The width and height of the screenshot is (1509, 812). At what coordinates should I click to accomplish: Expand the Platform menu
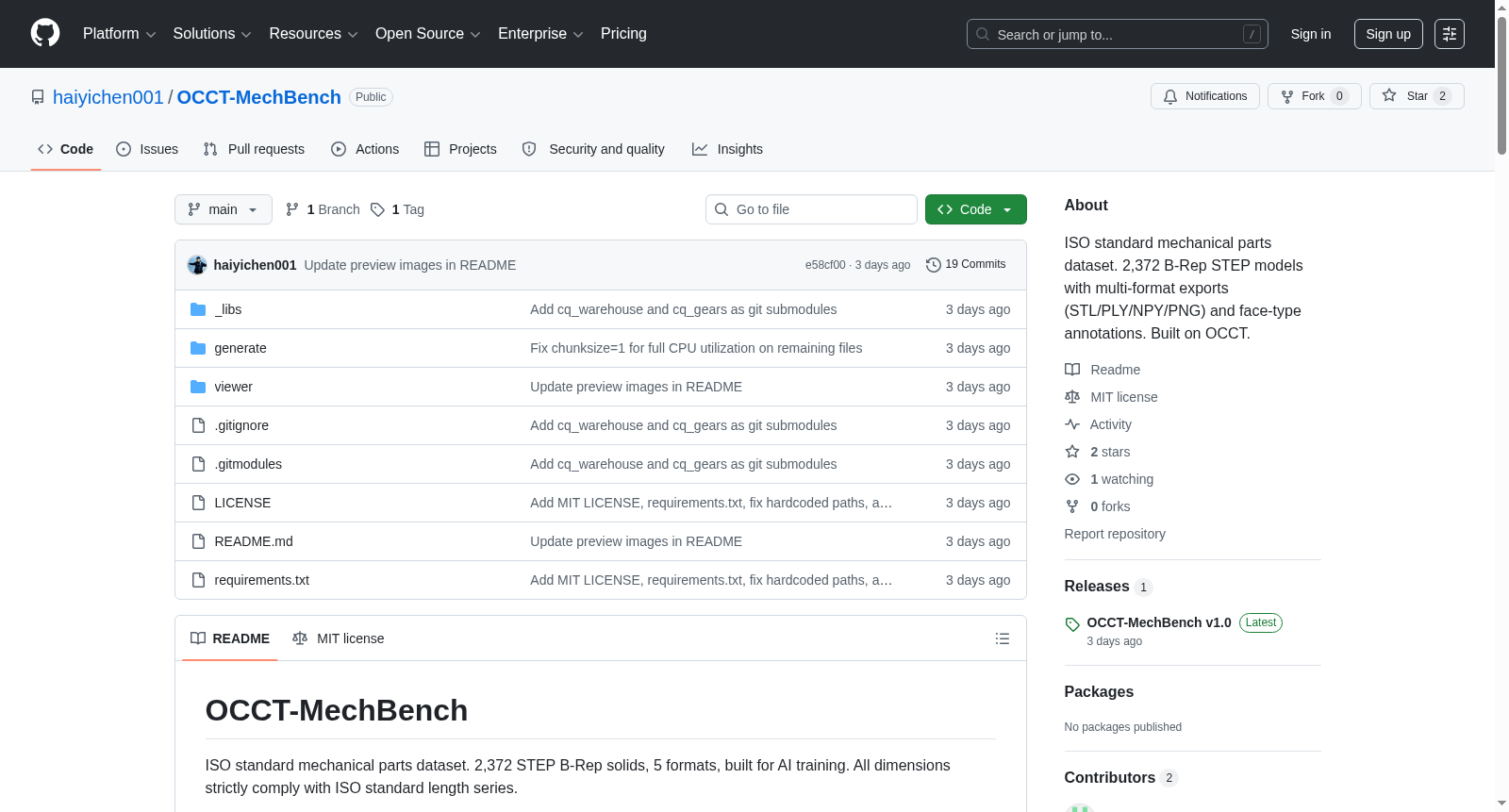coord(119,34)
